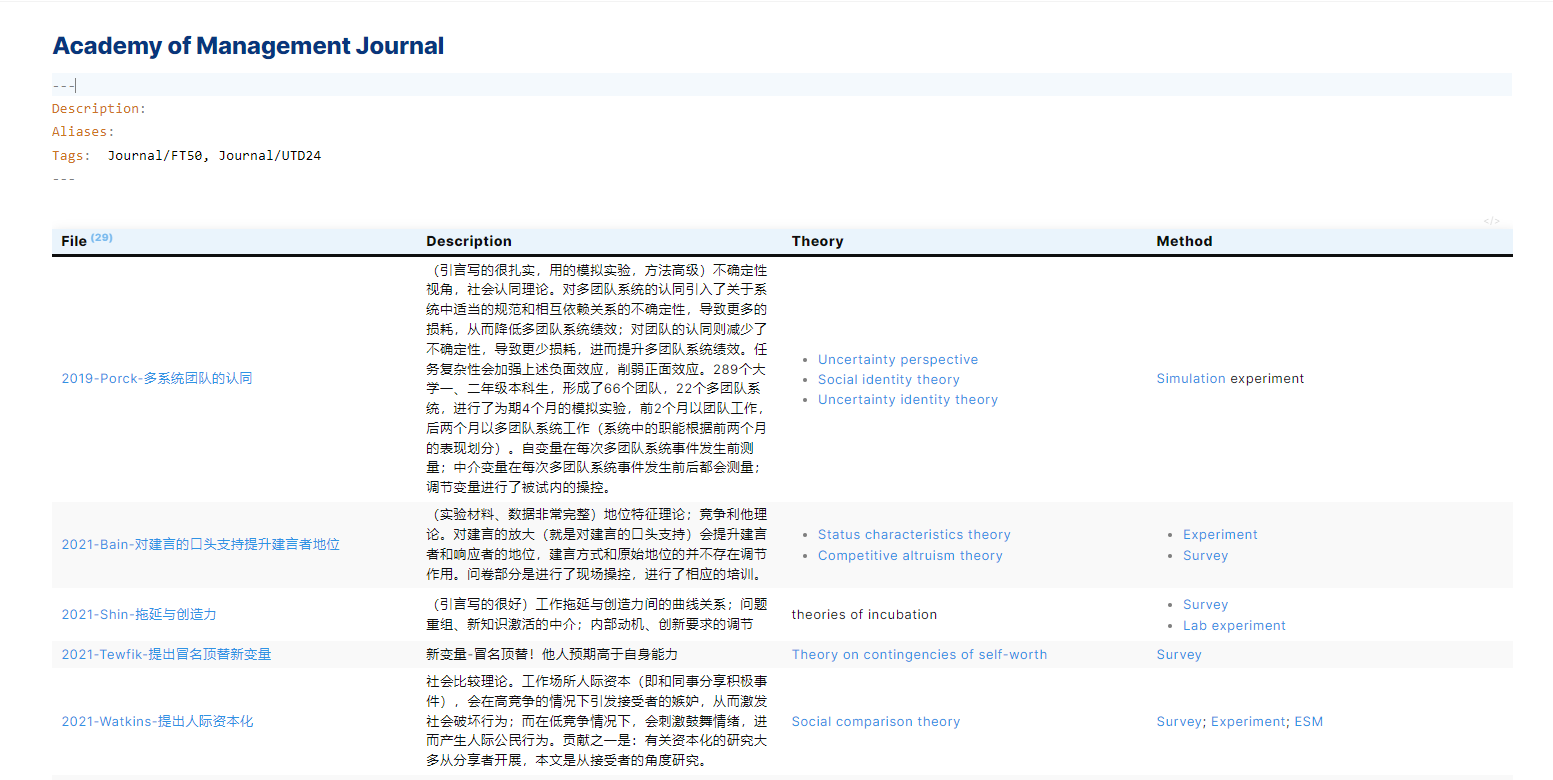The image size is (1553, 780).
Task: Click the description text of 2021-Bain row
Action: tap(597, 544)
